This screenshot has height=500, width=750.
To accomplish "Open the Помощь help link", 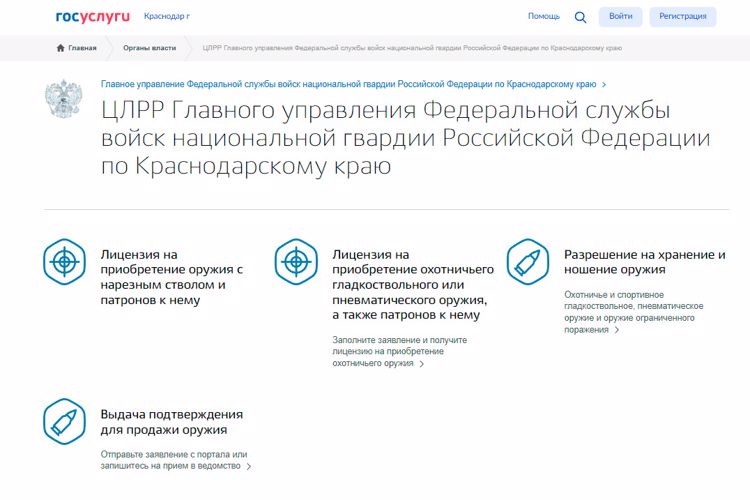I will coord(543,16).
